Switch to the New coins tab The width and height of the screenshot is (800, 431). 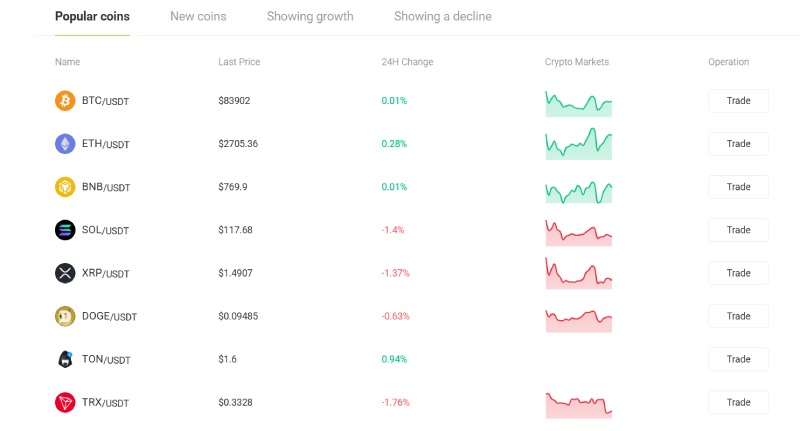[x=198, y=16]
